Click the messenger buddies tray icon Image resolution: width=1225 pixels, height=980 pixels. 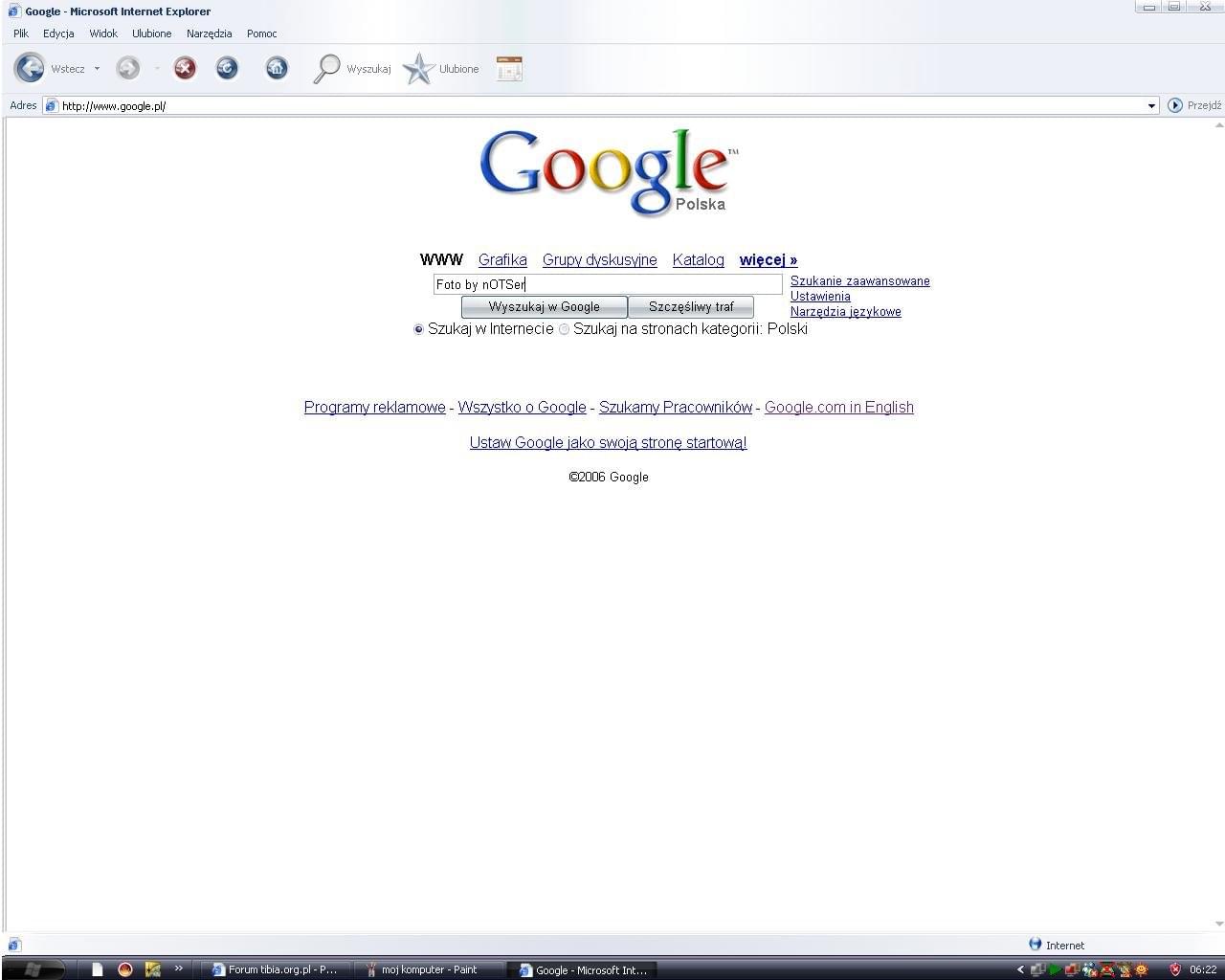1090,969
